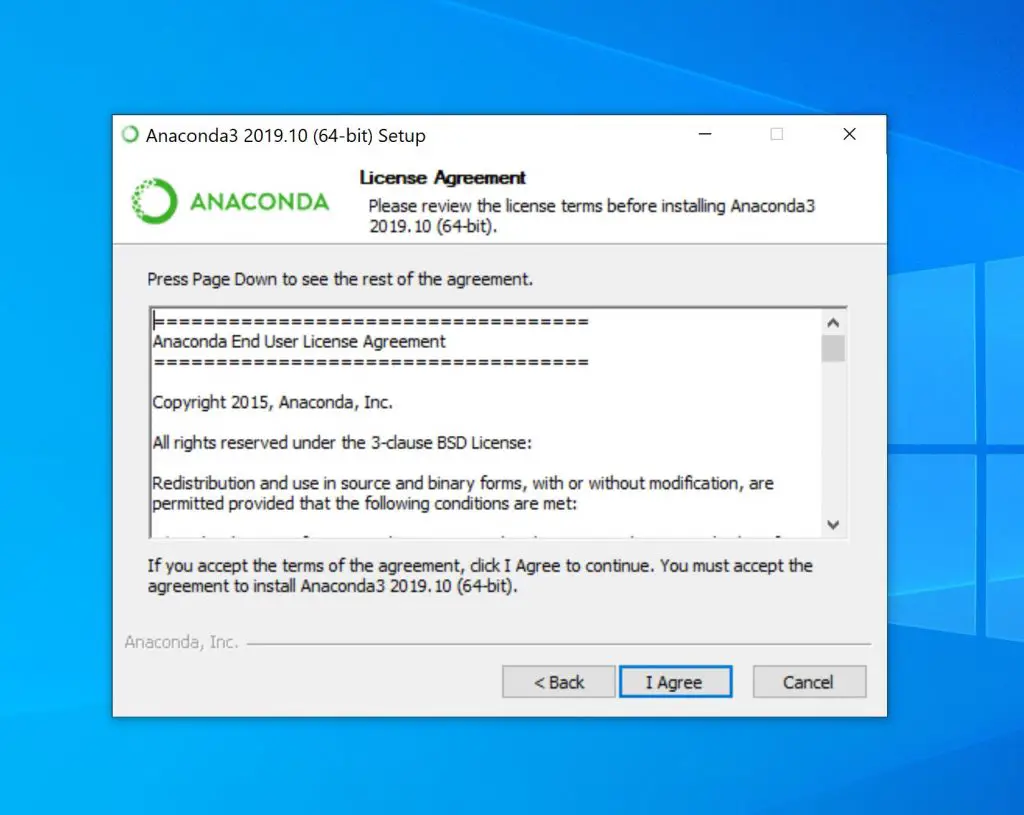Go back with the < Back button
1024x815 pixels.
coord(558,682)
